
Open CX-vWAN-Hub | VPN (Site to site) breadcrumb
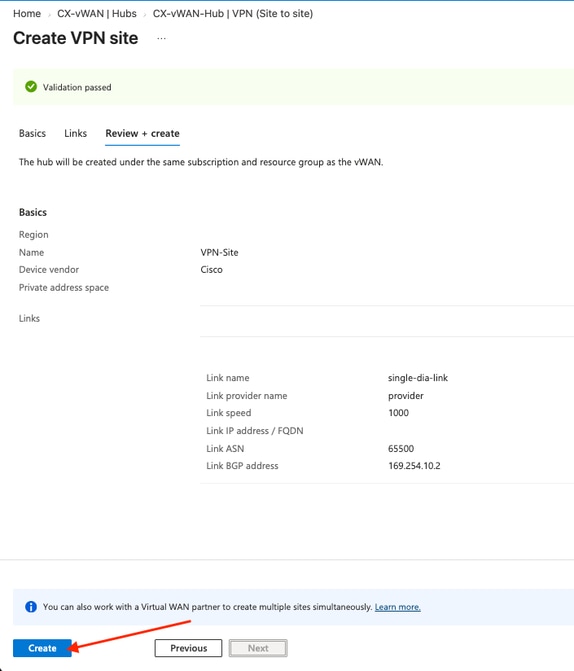coord(233,14)
